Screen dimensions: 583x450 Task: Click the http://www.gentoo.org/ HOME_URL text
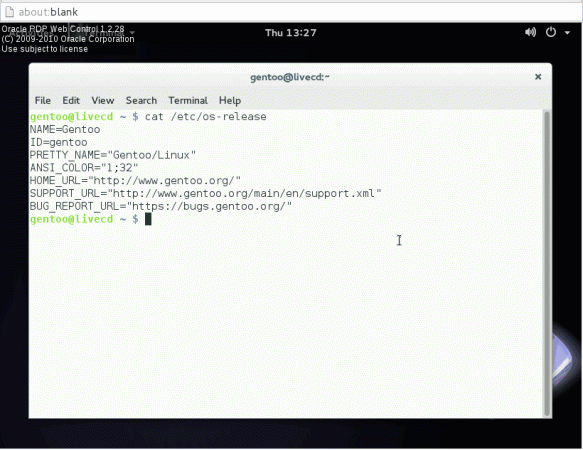(164, 181)
